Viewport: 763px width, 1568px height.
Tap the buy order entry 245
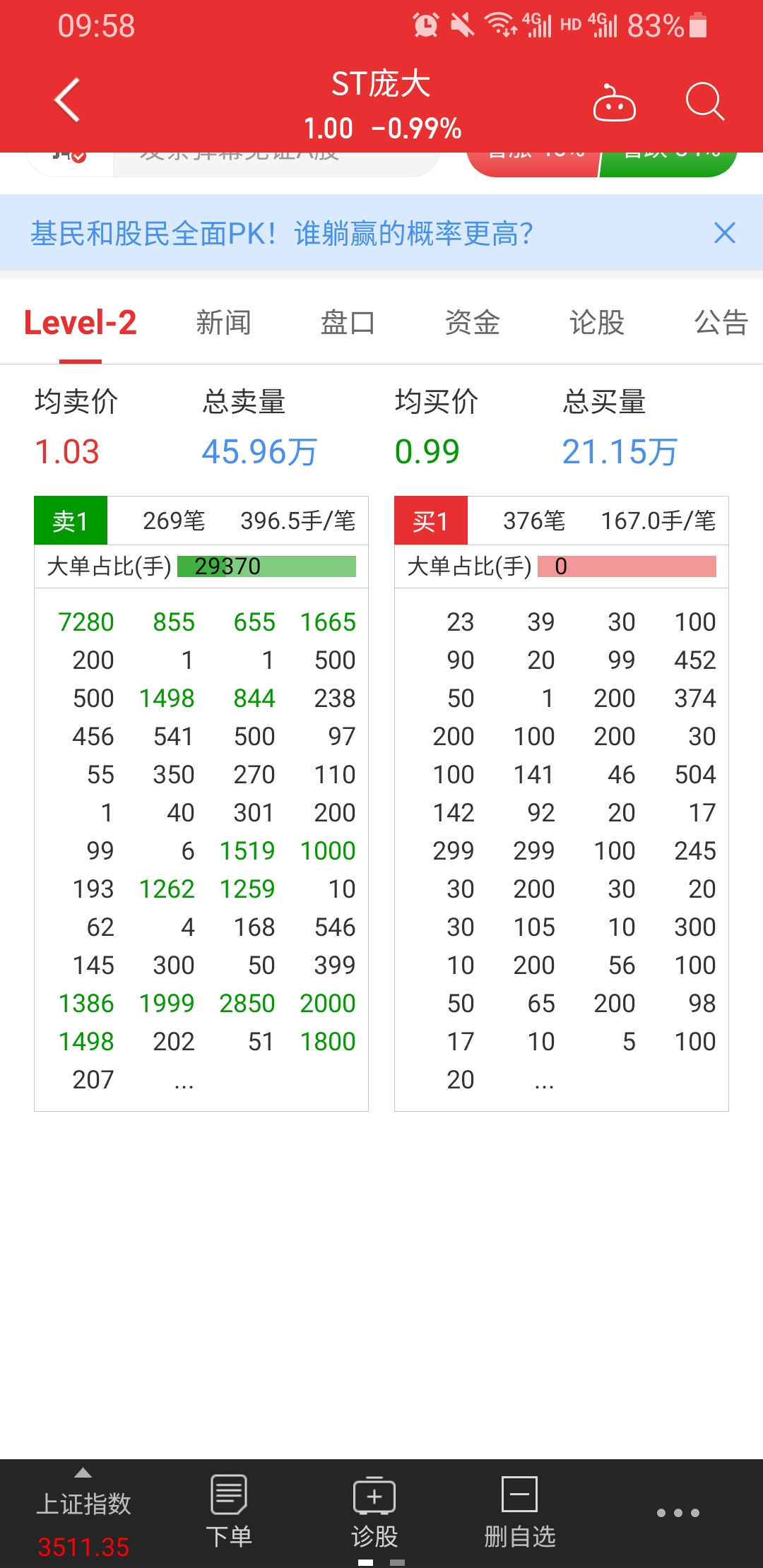pos(695,851)
